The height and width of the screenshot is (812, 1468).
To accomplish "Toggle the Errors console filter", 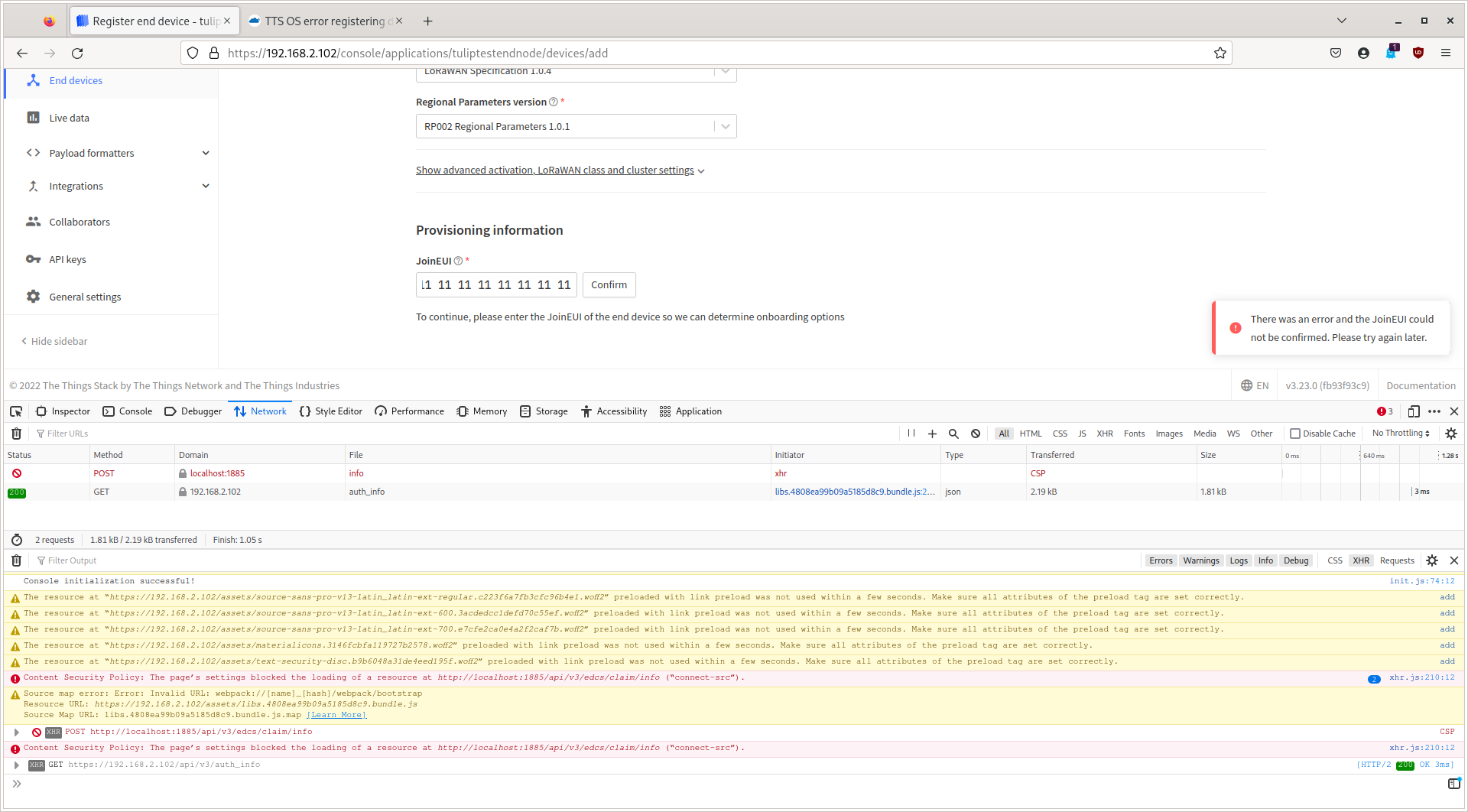I will click(1161, 560).
